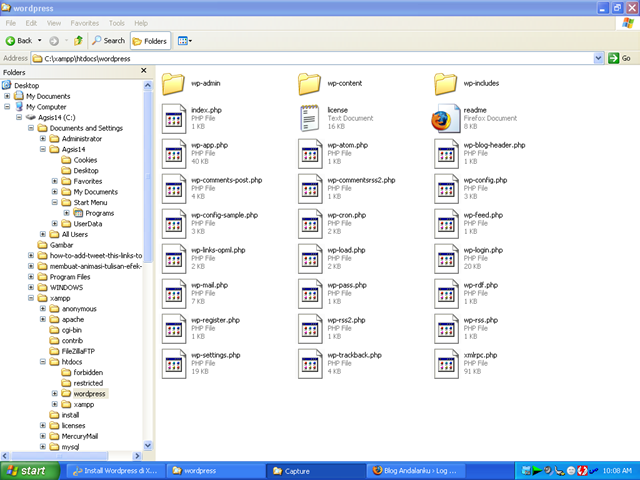Select the xmlrpc.php file icon
Viewport: 640px width, 480px height.
pos(447,364)
